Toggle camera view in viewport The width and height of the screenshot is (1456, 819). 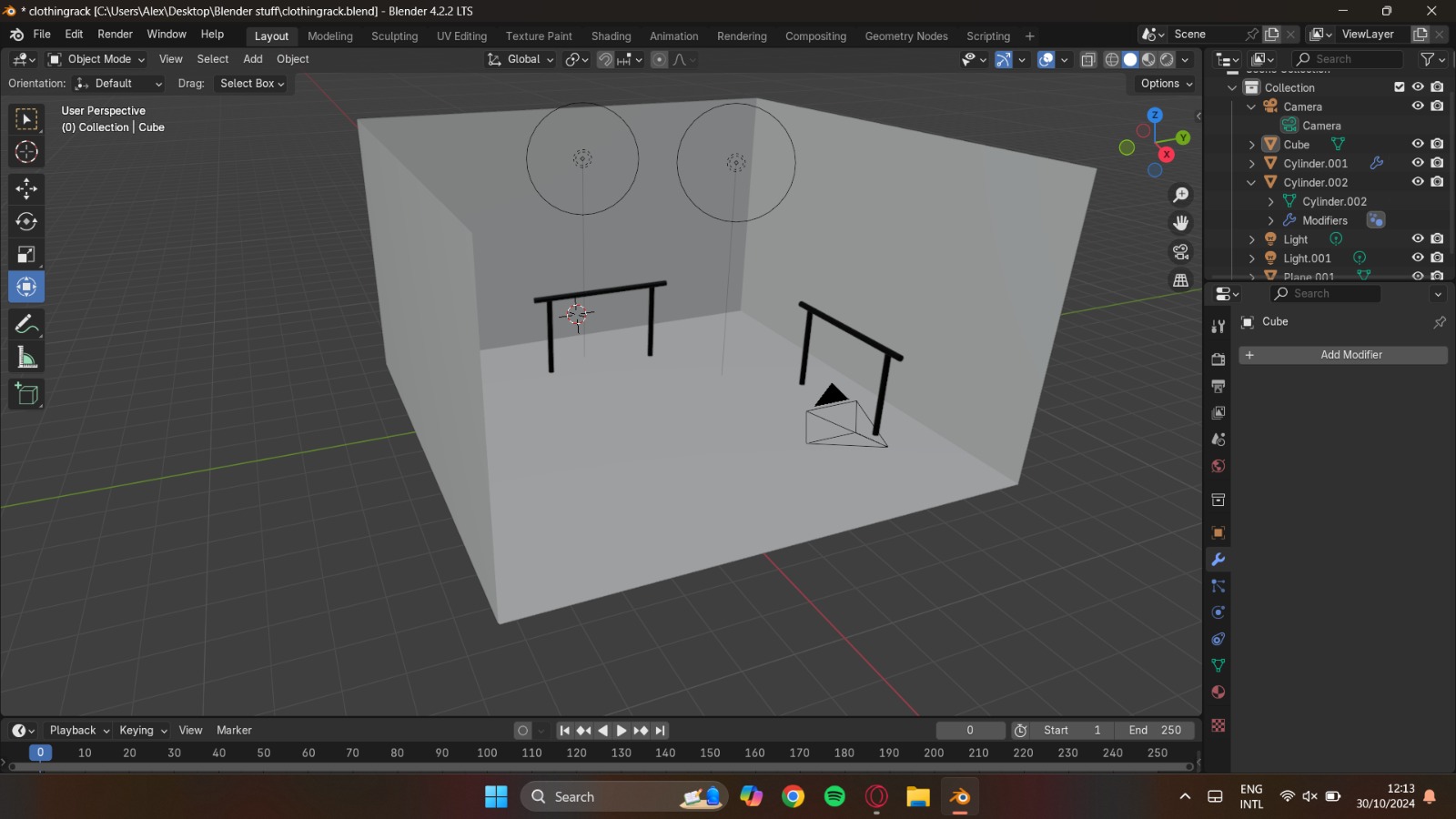tap(1181, 252)
